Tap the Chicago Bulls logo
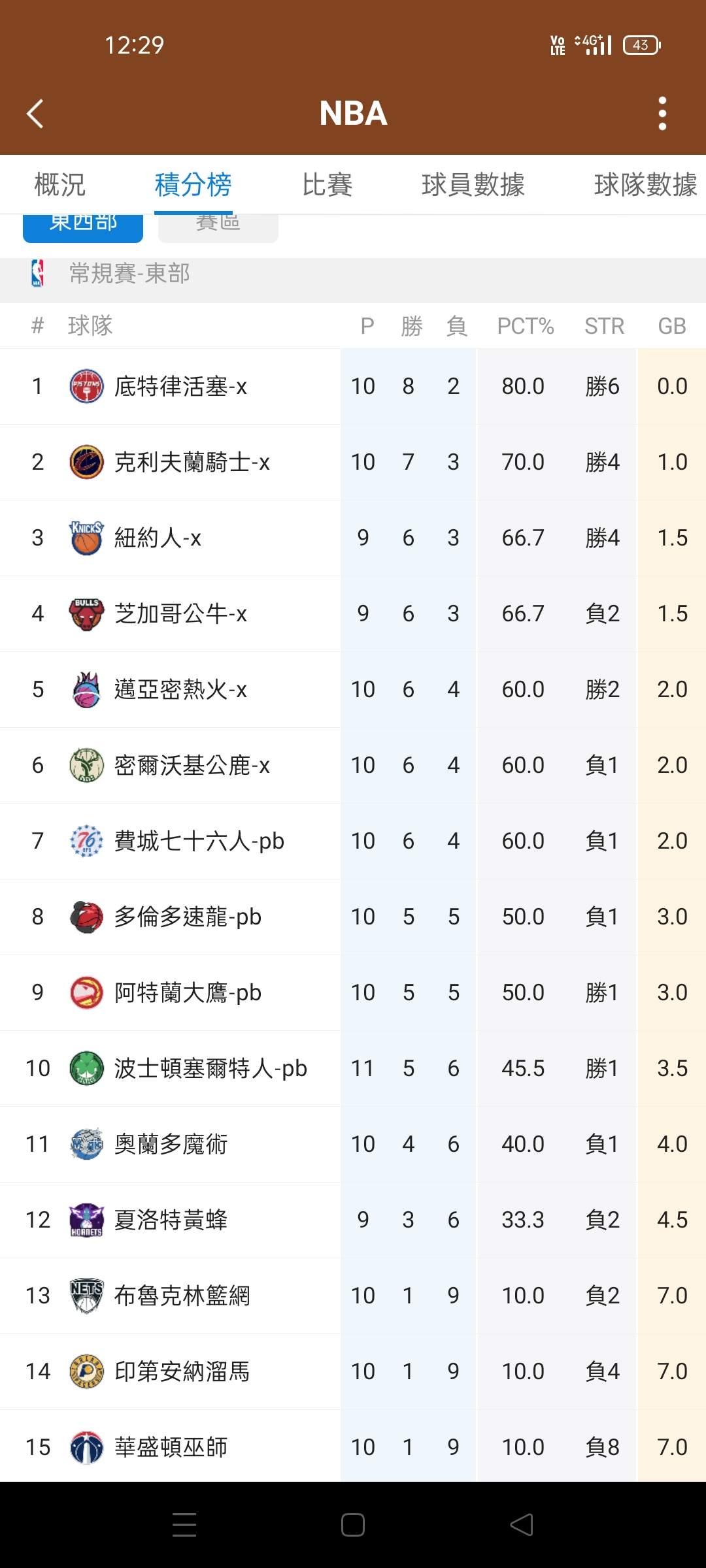Viewport: 706px width, 1568px height. (x=86, y=613)
